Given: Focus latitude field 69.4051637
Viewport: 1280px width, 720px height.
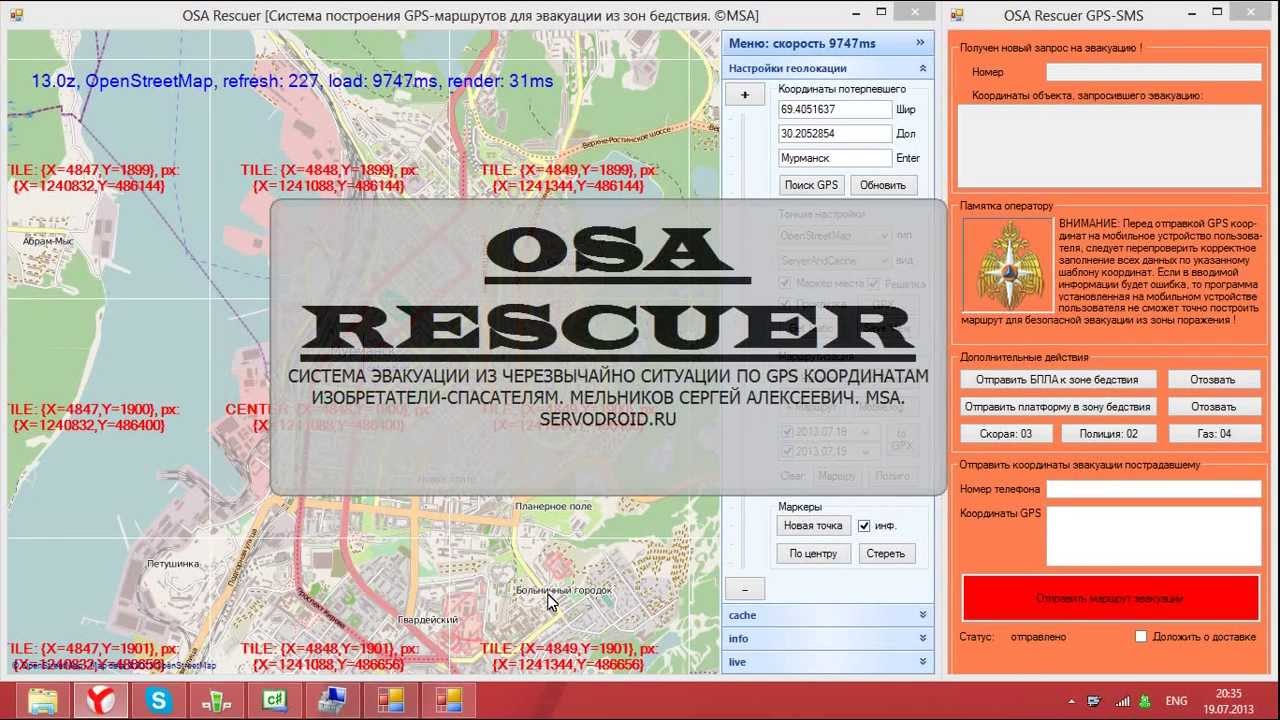Looking at the screenshot, I should [835, 110].
